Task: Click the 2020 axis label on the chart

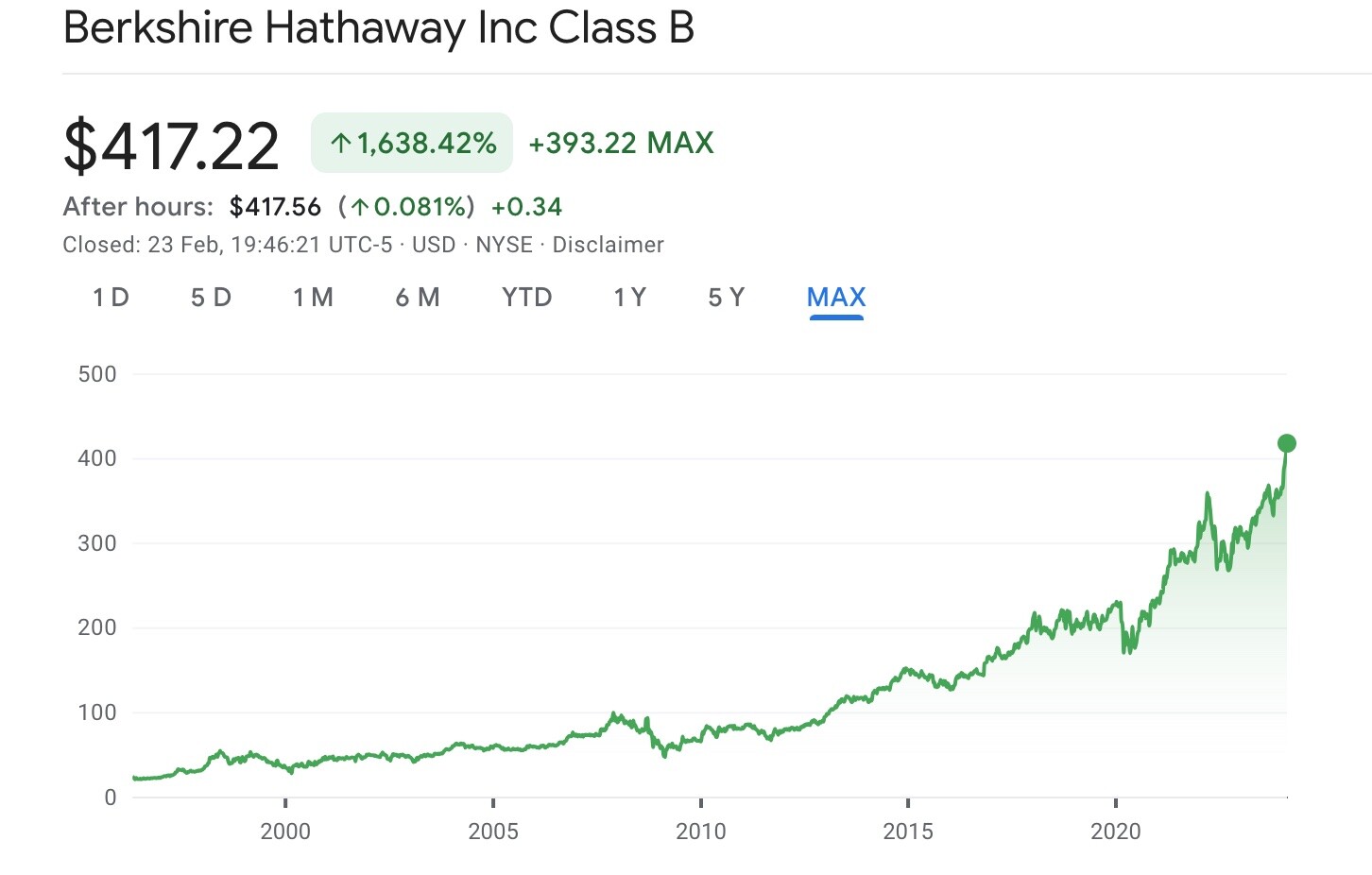Action: coord(1117,832)
